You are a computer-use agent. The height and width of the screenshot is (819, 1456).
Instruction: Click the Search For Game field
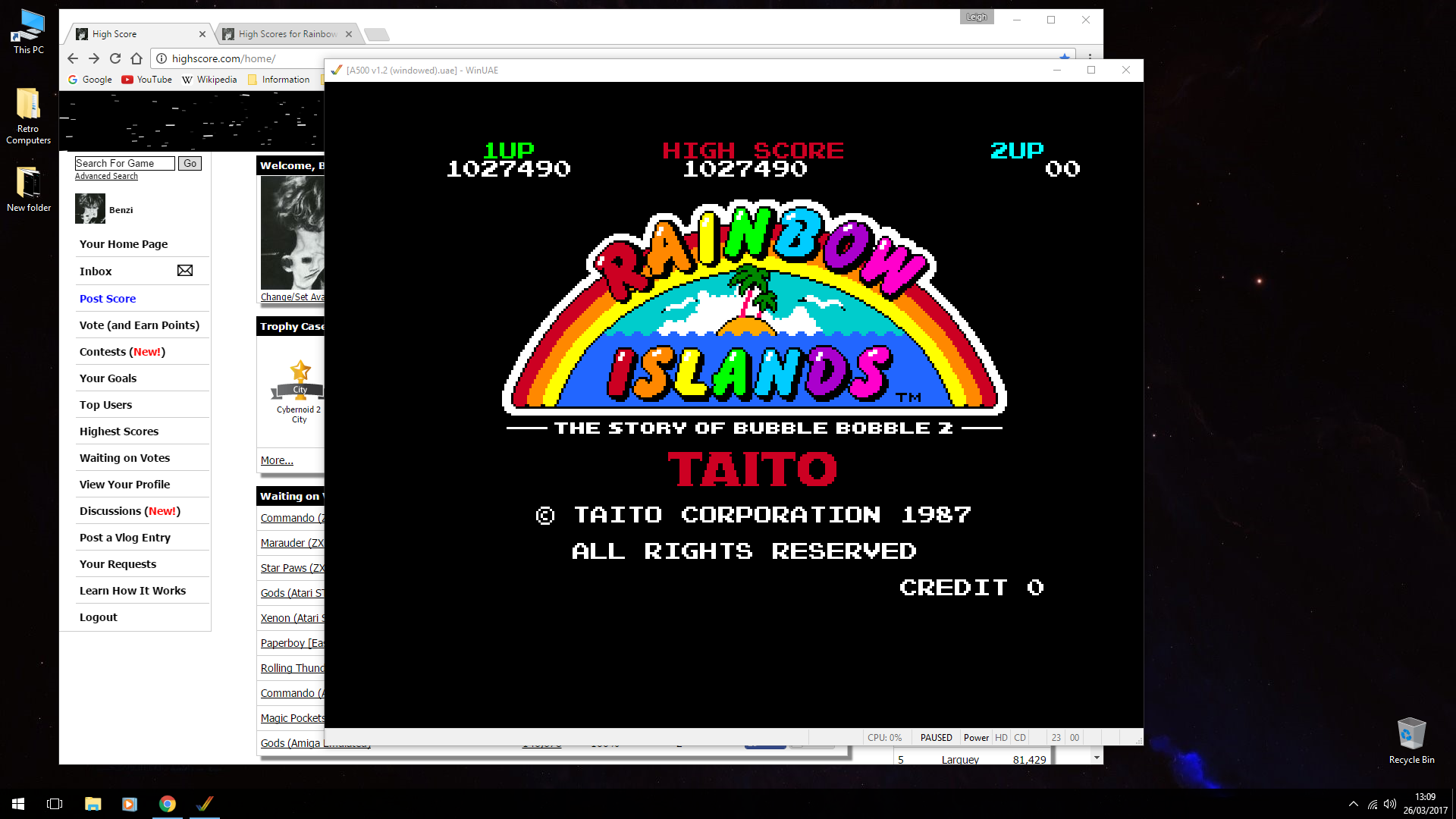[x=124, y=164]
